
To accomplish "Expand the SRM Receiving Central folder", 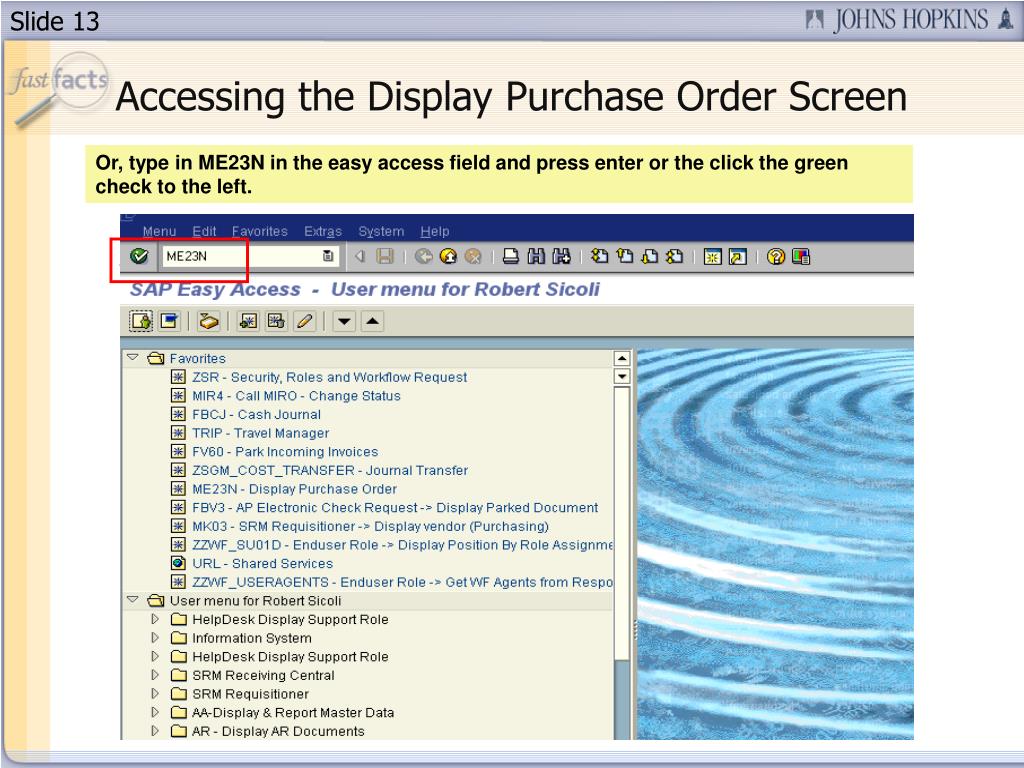I will click(x=155, y=675).
